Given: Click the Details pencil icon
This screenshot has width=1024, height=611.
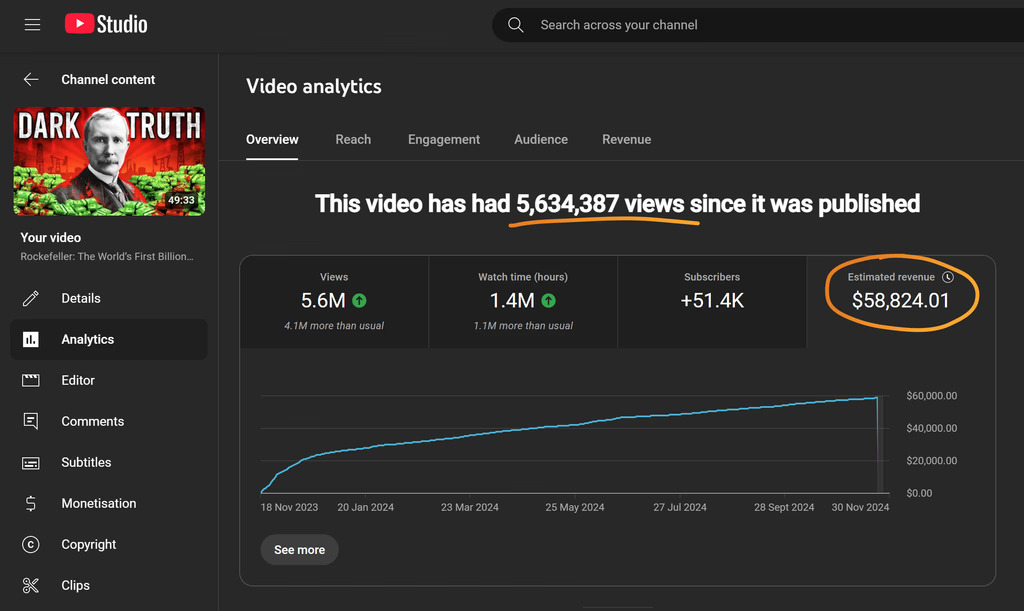Looking at the screenshot, I should click(x=31, y=298).
